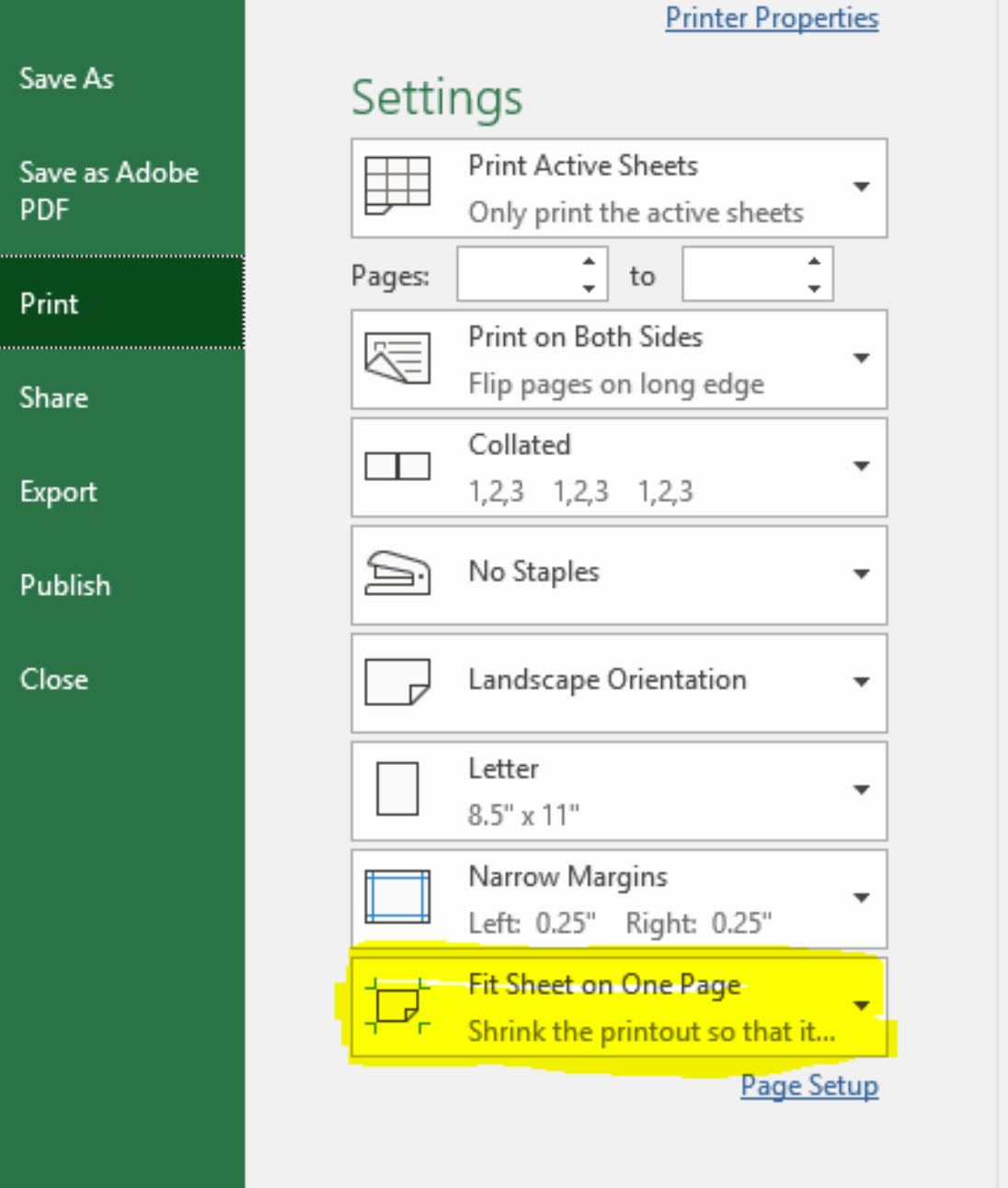This screenshot has height=1188, width=1008.
Task: Increase the Pages start number with up arrow
Action: (x=590, y=261)
